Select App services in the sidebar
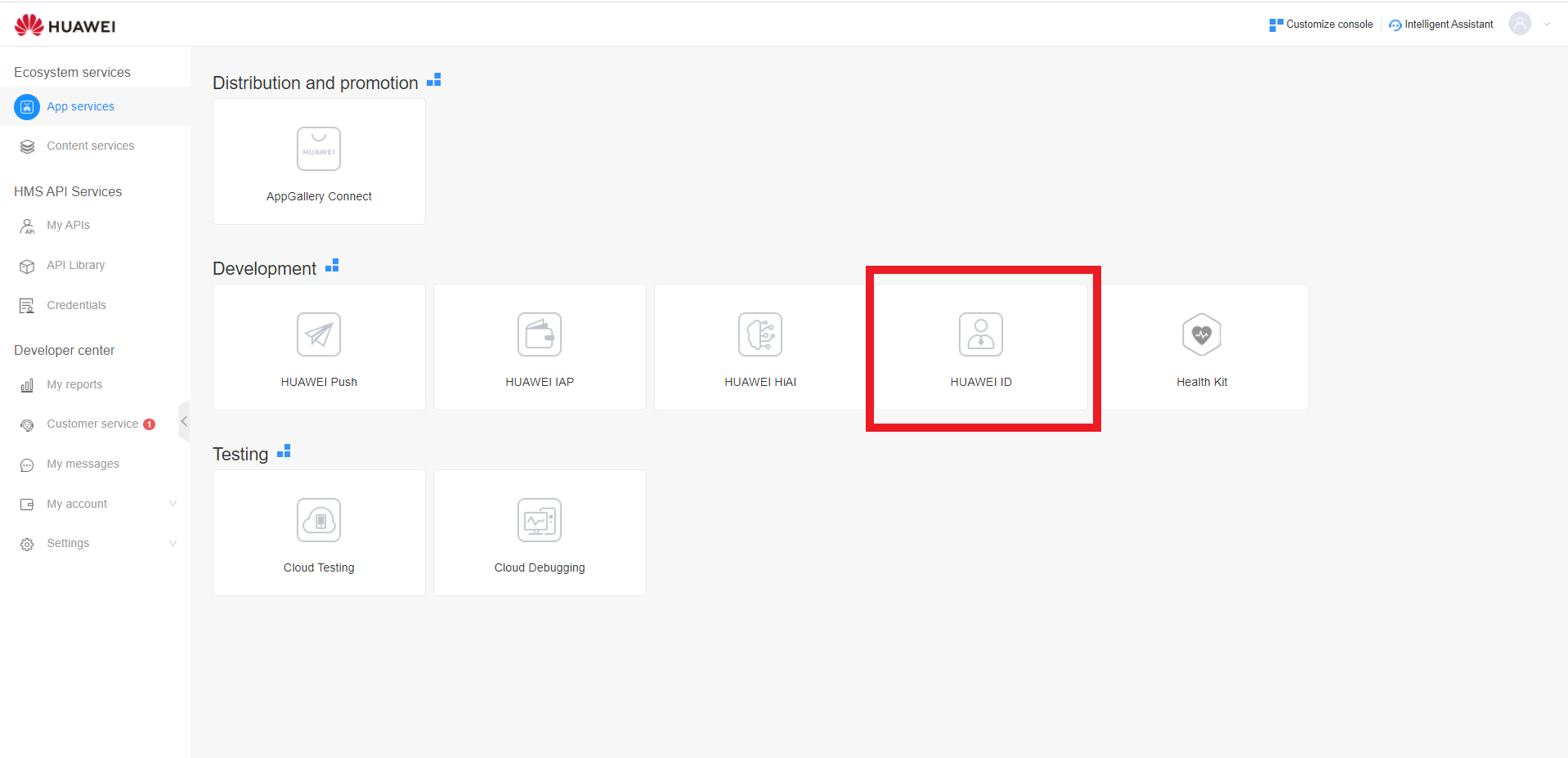The width and height of the screenshot is (1568, 758). coord(80,106)
